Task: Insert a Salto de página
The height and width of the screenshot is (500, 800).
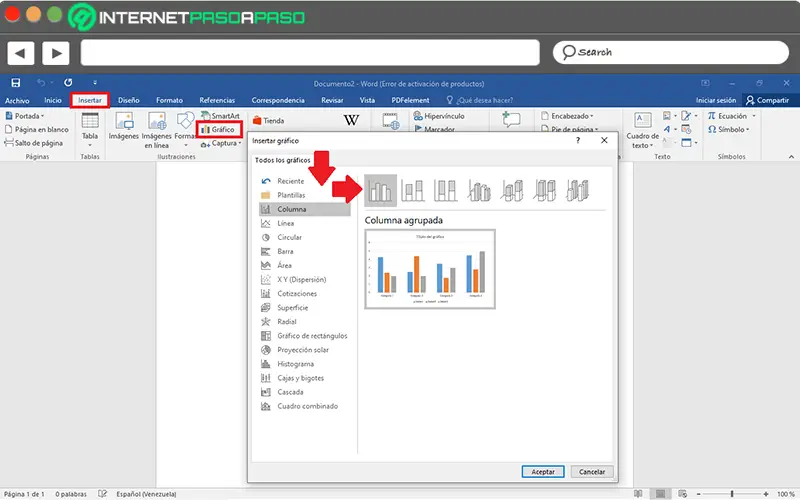Action: tap(34, 143)
